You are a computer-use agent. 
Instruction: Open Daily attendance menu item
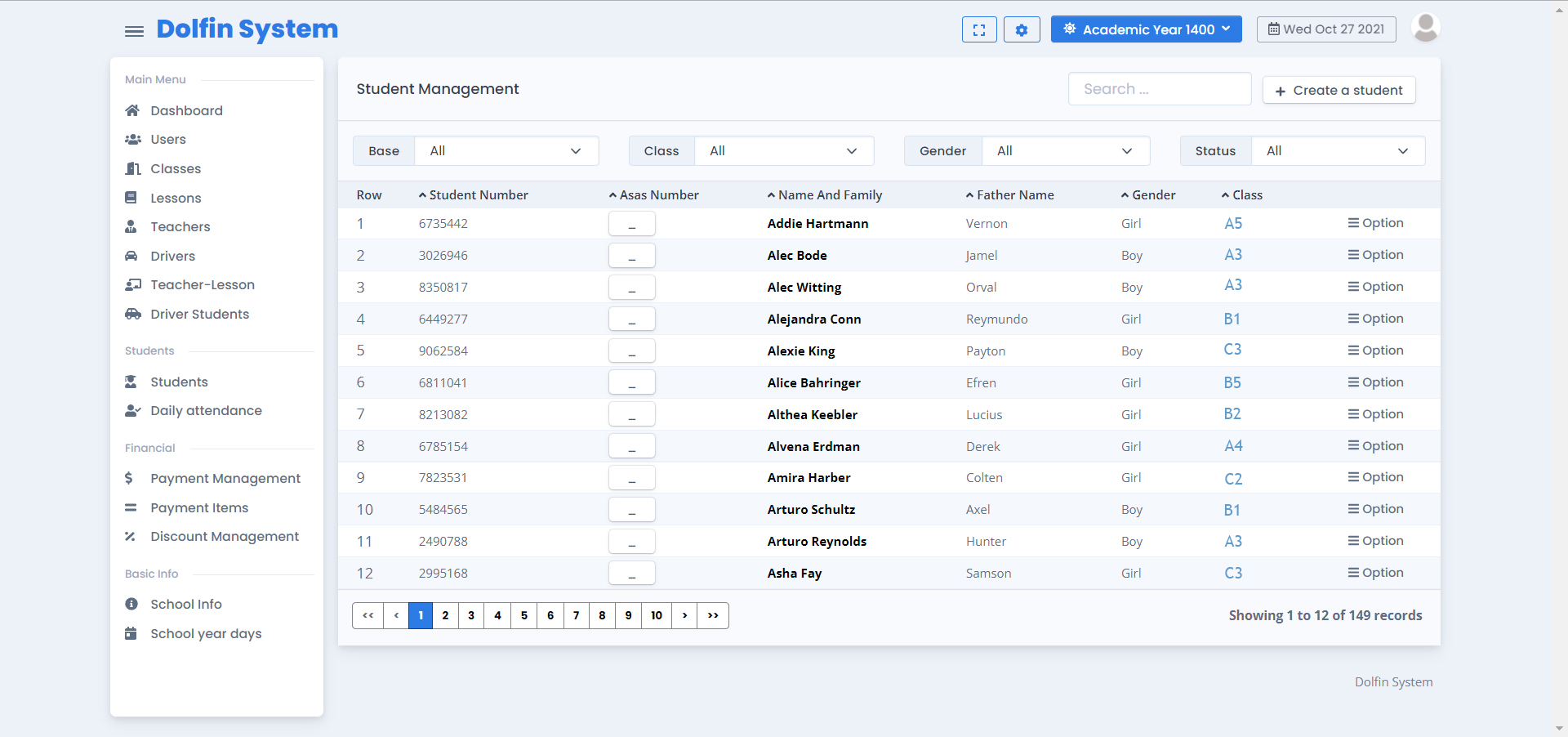point(206,411)
